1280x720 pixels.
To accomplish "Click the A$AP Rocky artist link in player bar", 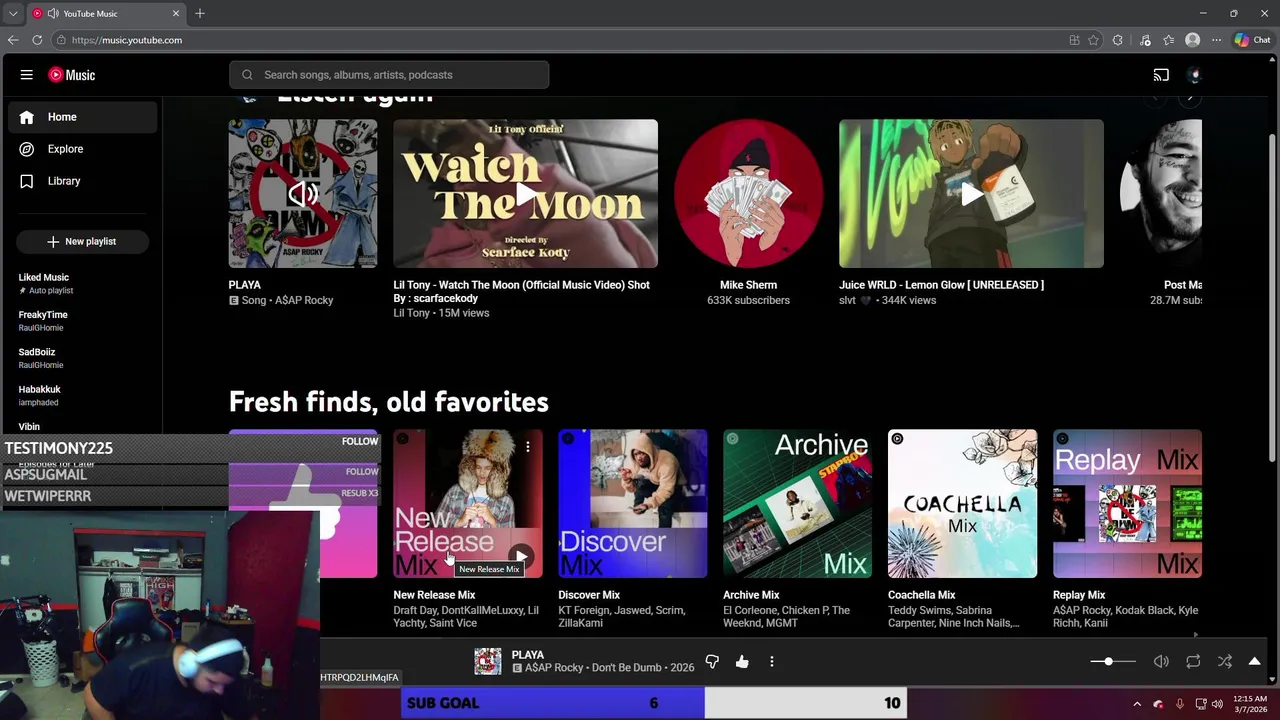I will pyautogui.click(x=554, y=668).
